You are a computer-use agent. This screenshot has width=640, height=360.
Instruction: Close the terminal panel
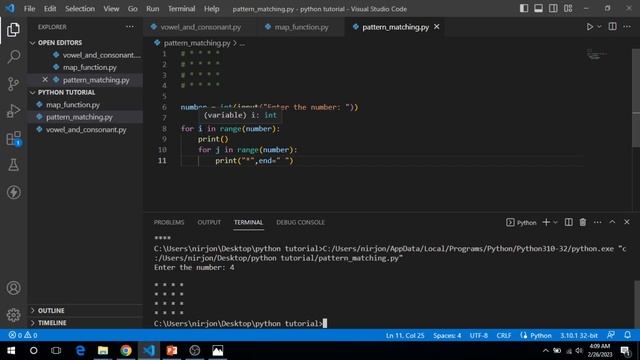click(x=627, y=222)
